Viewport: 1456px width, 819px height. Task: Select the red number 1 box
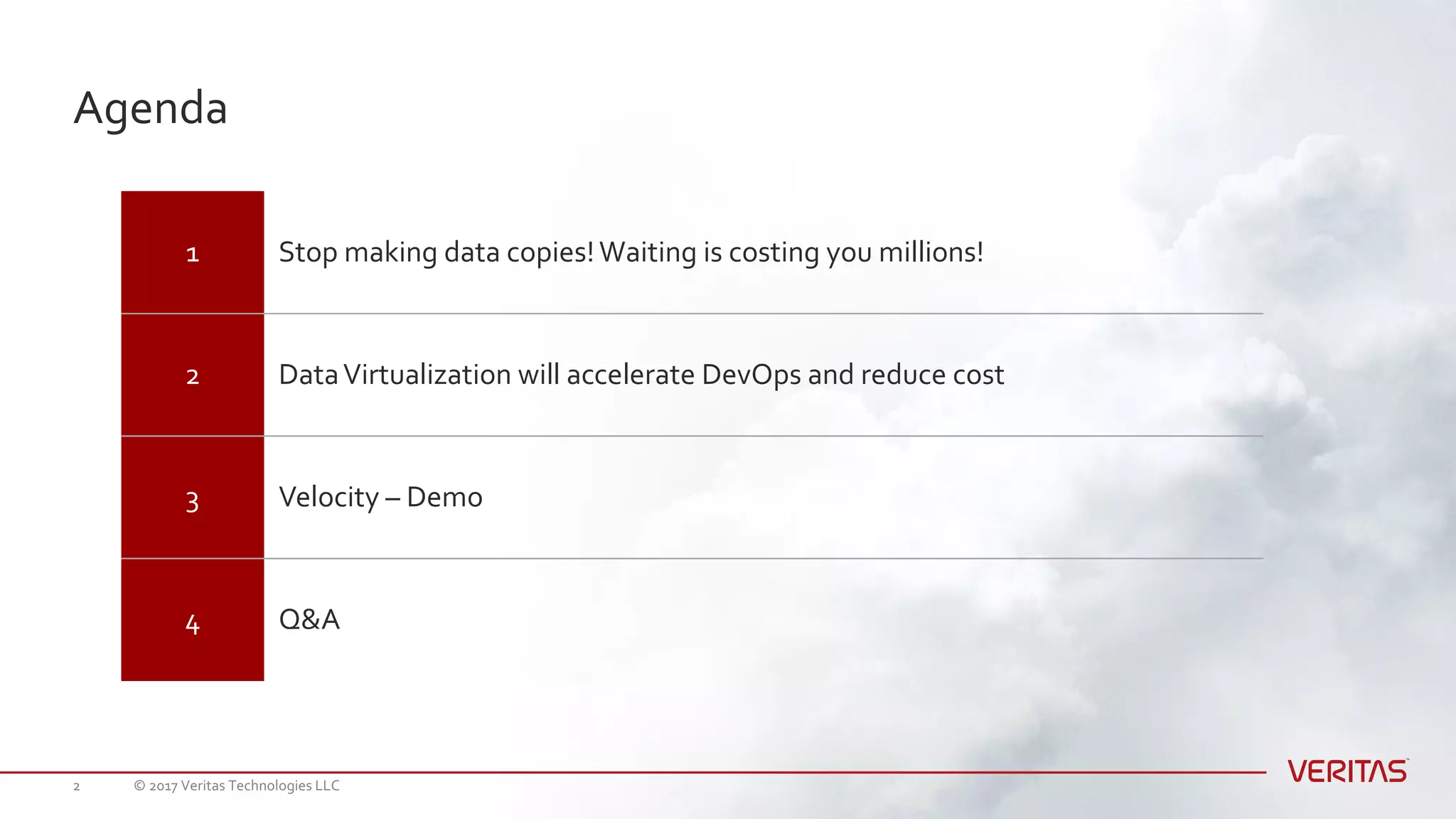click(193, 252)
